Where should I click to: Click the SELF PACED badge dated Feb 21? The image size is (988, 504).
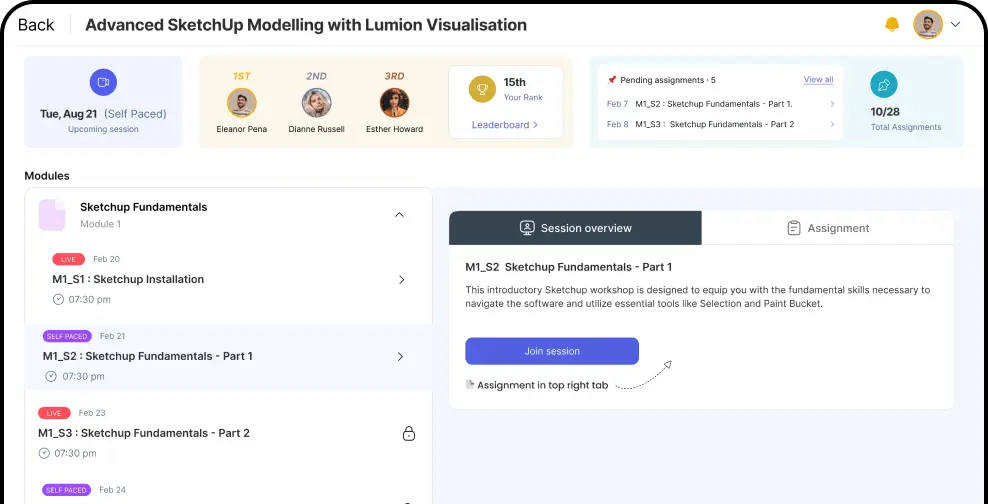tap(67, 336)
